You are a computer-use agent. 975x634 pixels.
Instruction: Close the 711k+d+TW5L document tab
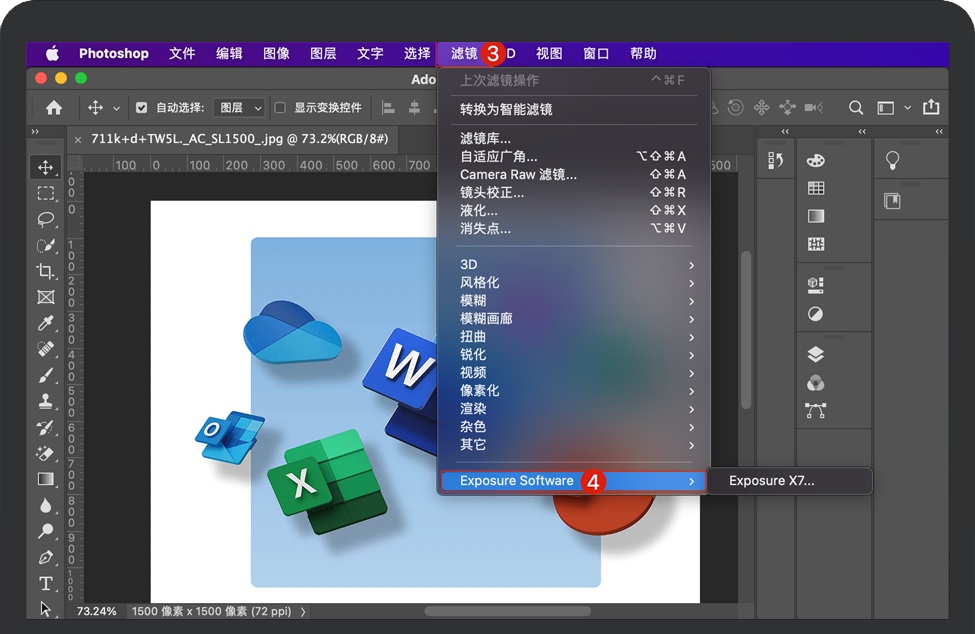(x=78, y=140)
